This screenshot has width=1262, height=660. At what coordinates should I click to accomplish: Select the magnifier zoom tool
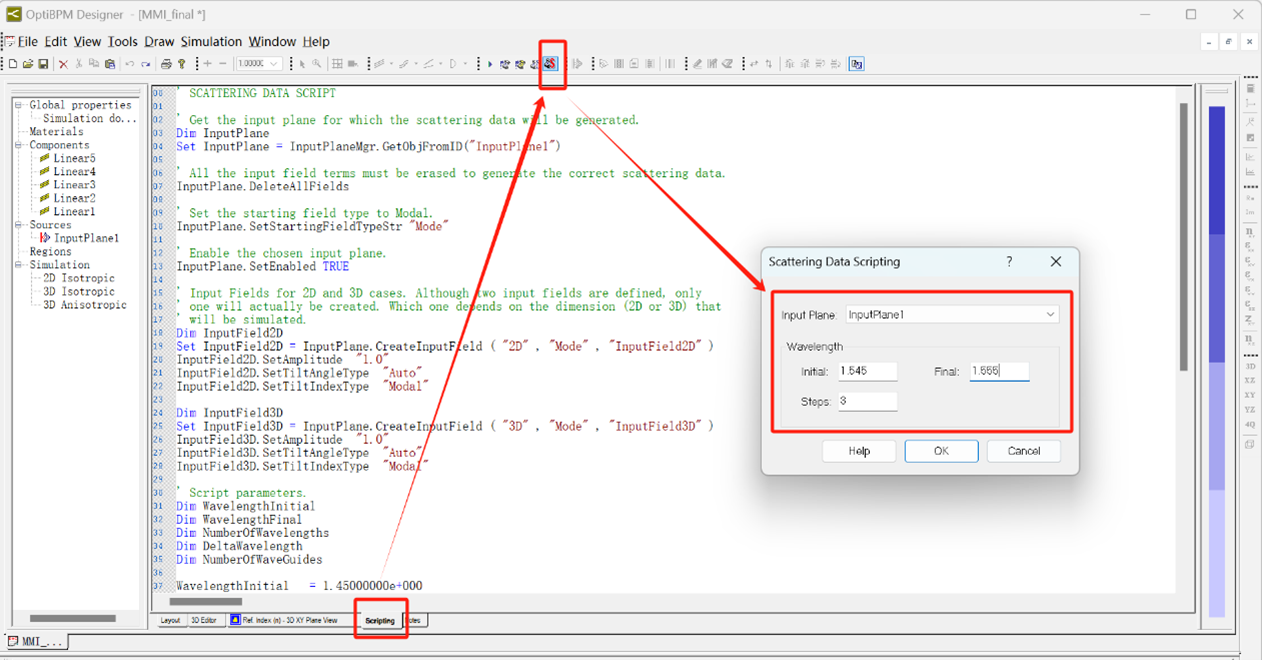pos(317,64)
